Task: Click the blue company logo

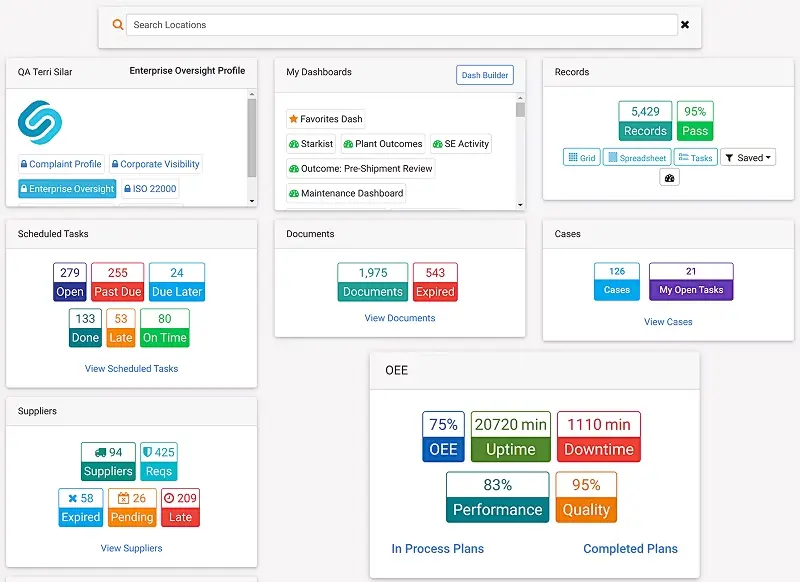Action: pos(40,122)
